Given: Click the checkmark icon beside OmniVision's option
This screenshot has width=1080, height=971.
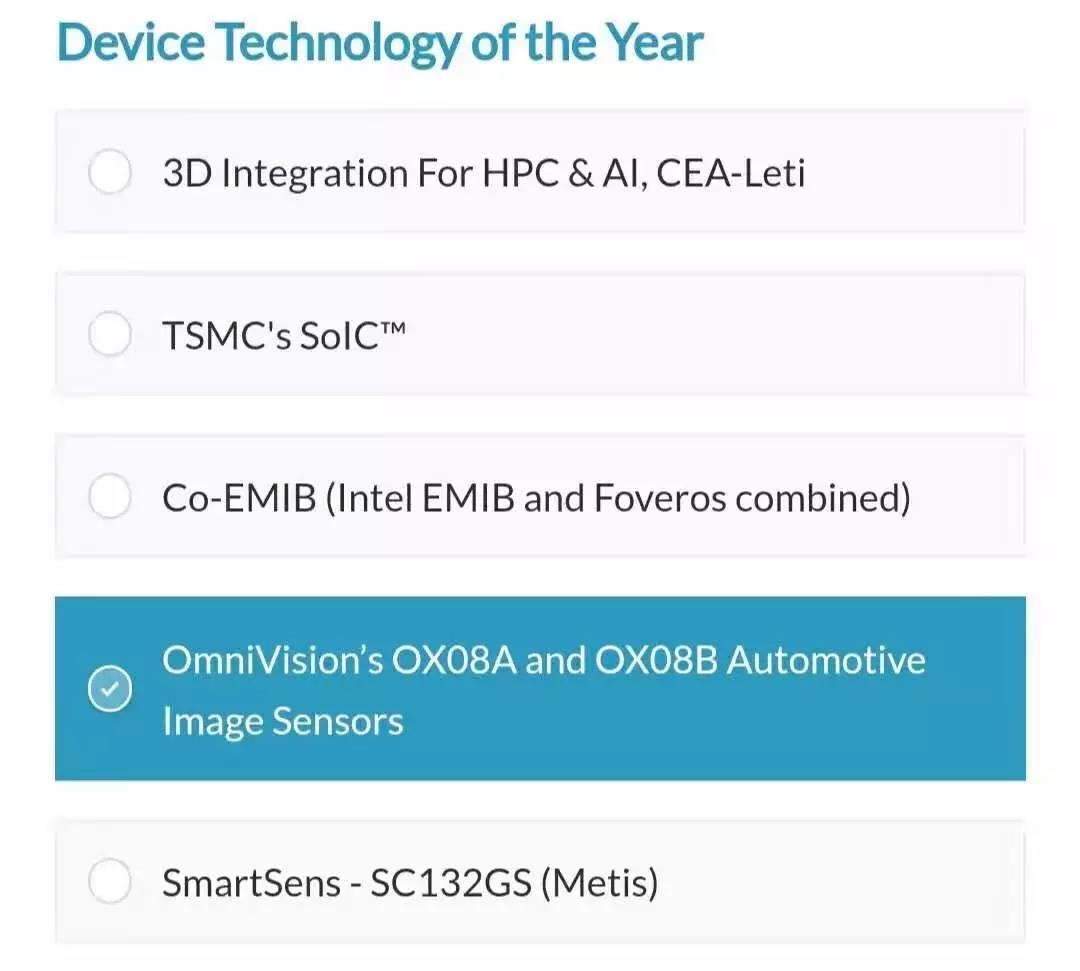Looking at the screenshot, I should pos(110,689).
